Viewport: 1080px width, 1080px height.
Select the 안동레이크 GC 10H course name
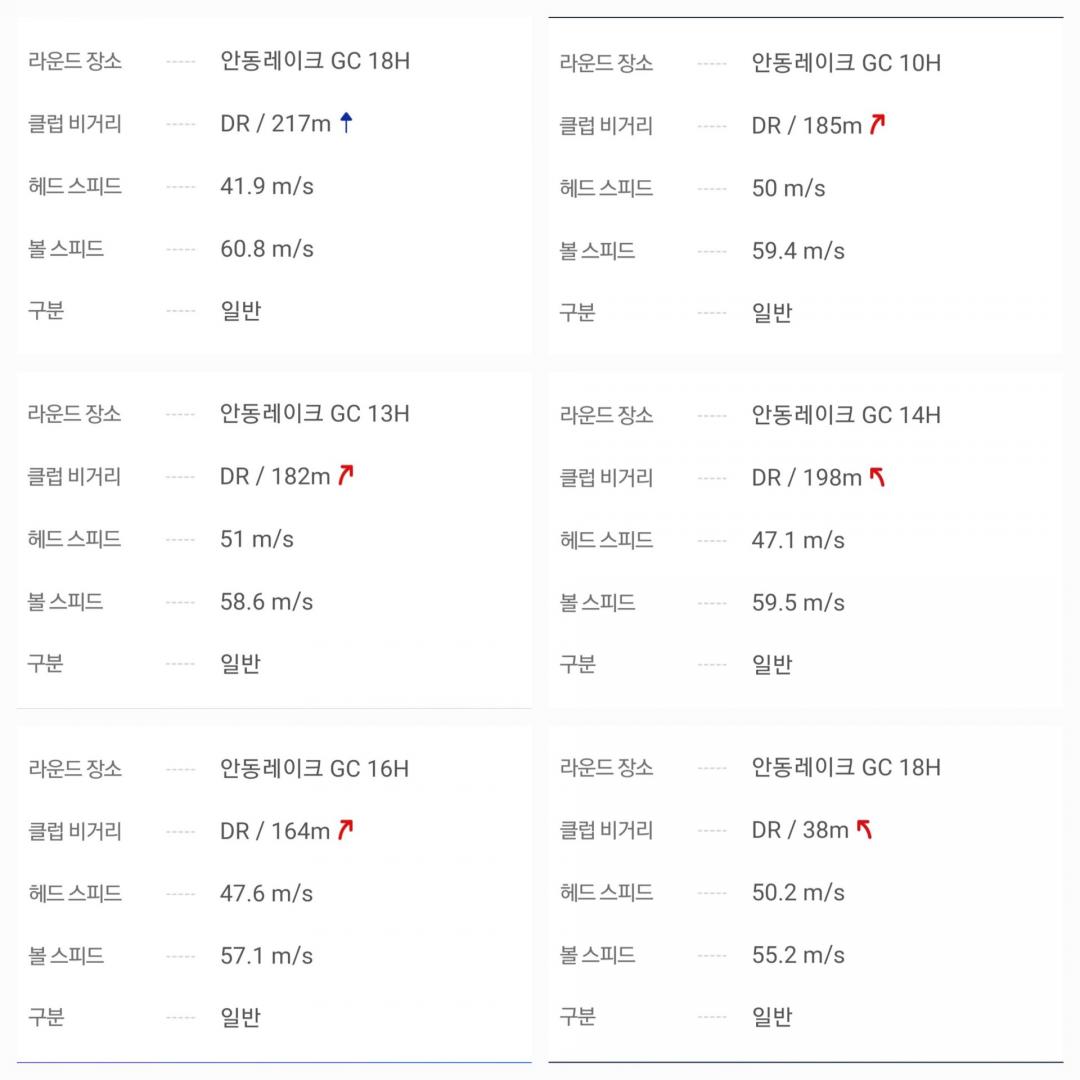846,63
